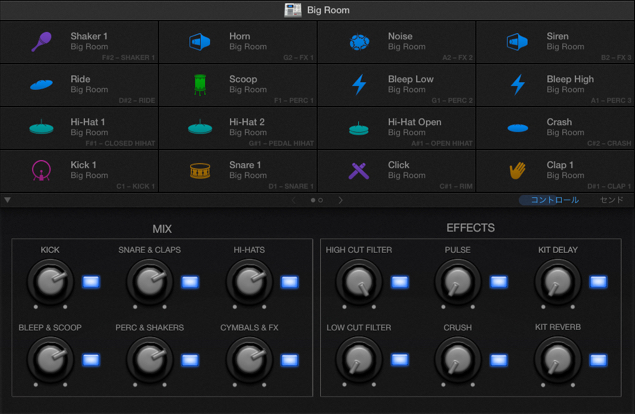The width and height of the screenshot is (635, 414).
Task: Switch to the センド tab
Action: click(x=612, y=200)
